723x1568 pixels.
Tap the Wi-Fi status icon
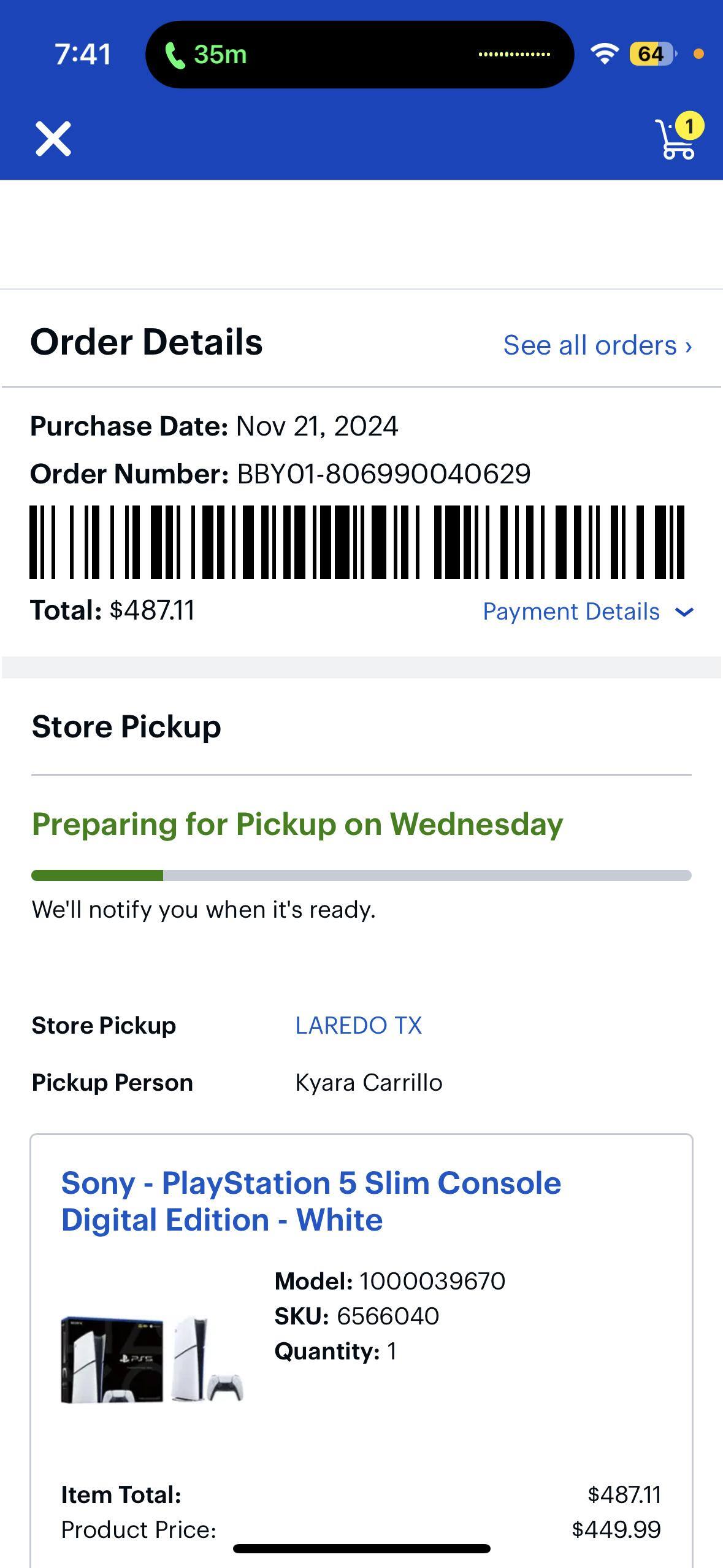tap(605, 55)
